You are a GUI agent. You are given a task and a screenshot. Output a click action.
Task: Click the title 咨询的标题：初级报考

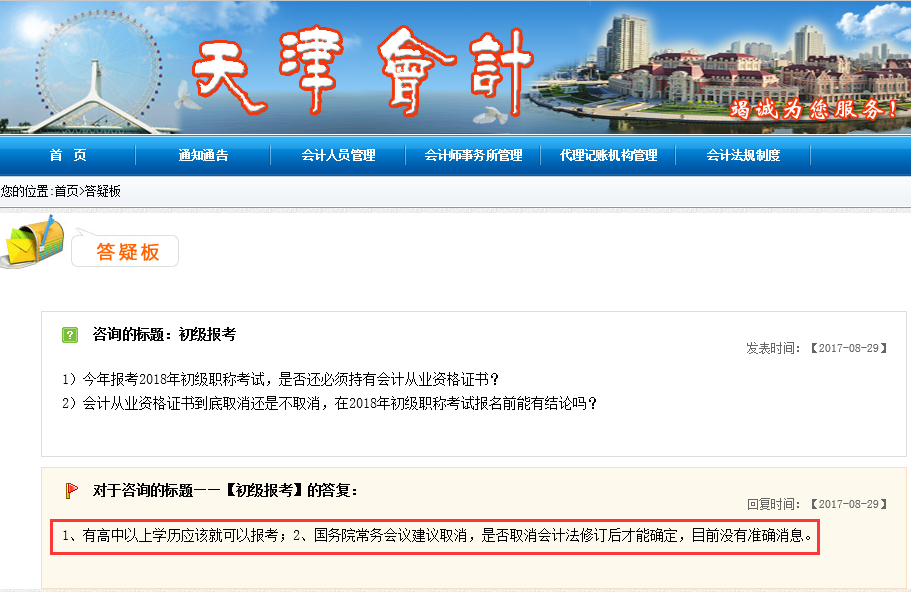point(164,335)
